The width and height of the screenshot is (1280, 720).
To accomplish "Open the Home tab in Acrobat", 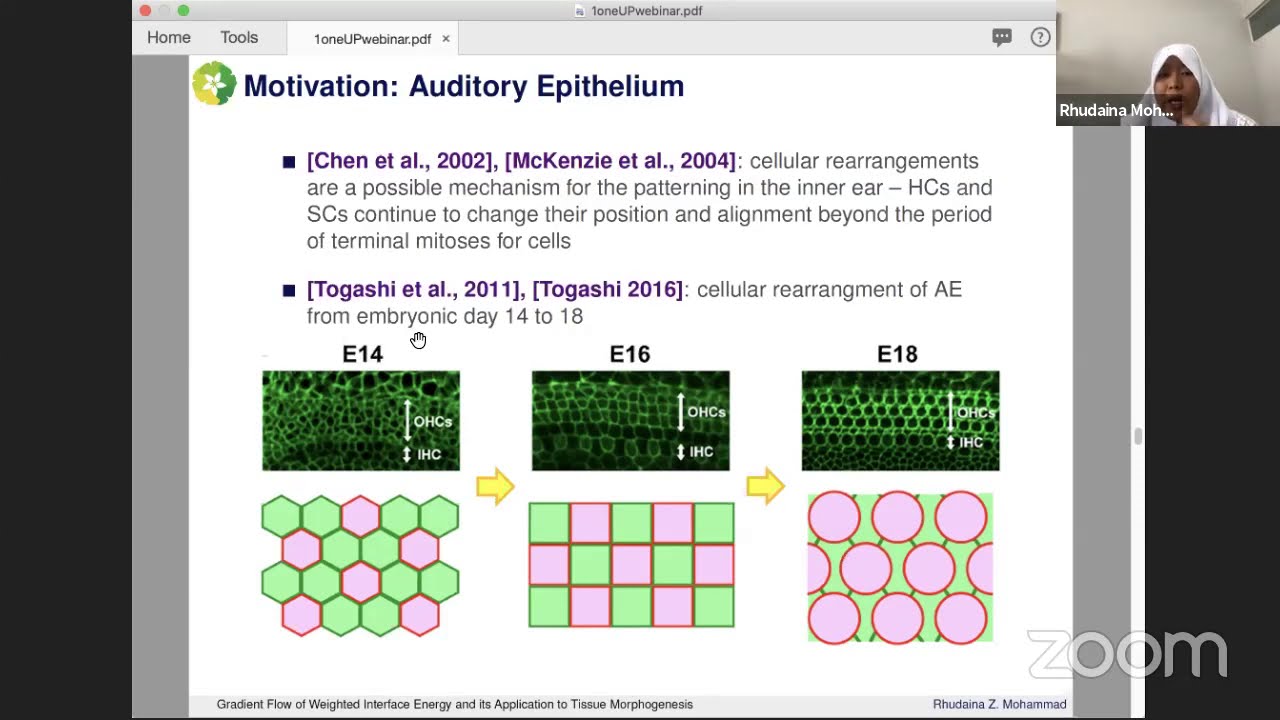I will click(168, 37).
